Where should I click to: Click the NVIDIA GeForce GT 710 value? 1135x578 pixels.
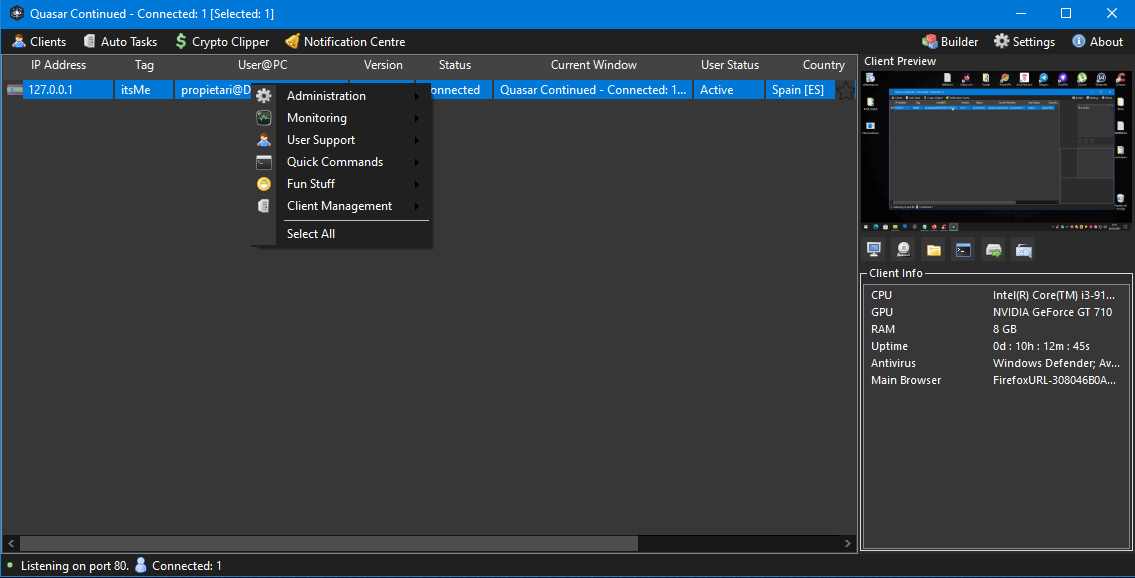[1052, 313]
